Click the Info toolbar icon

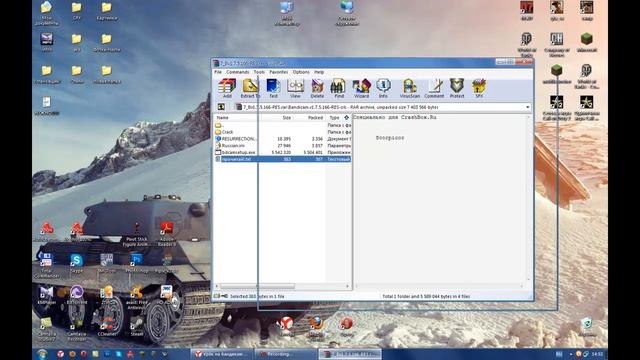[x=383, y=88]
